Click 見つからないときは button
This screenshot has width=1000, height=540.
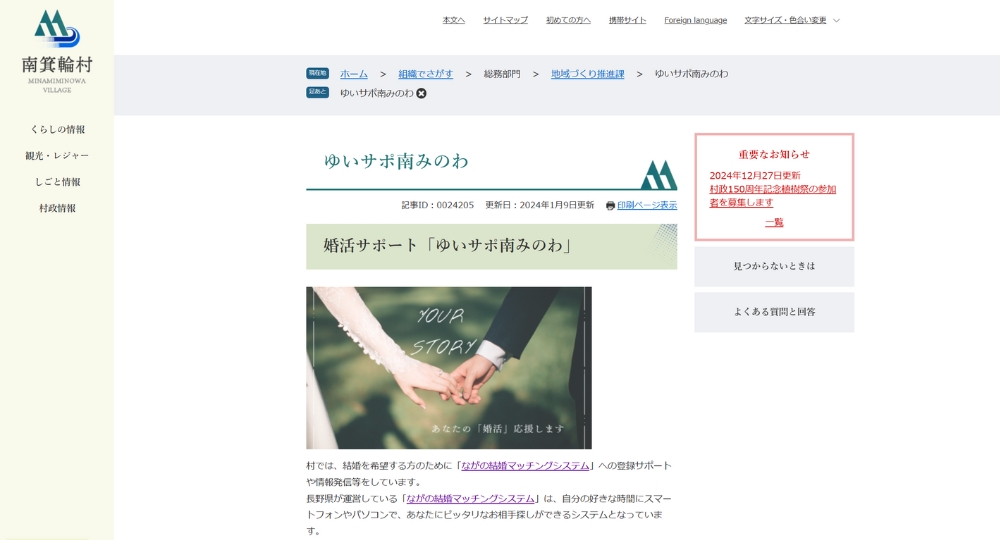pos(774,266)
